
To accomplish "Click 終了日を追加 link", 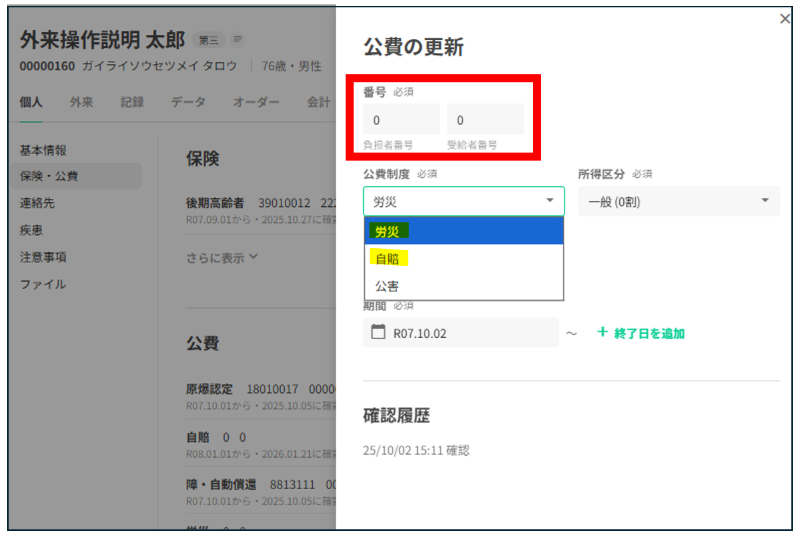I will 649,333.
